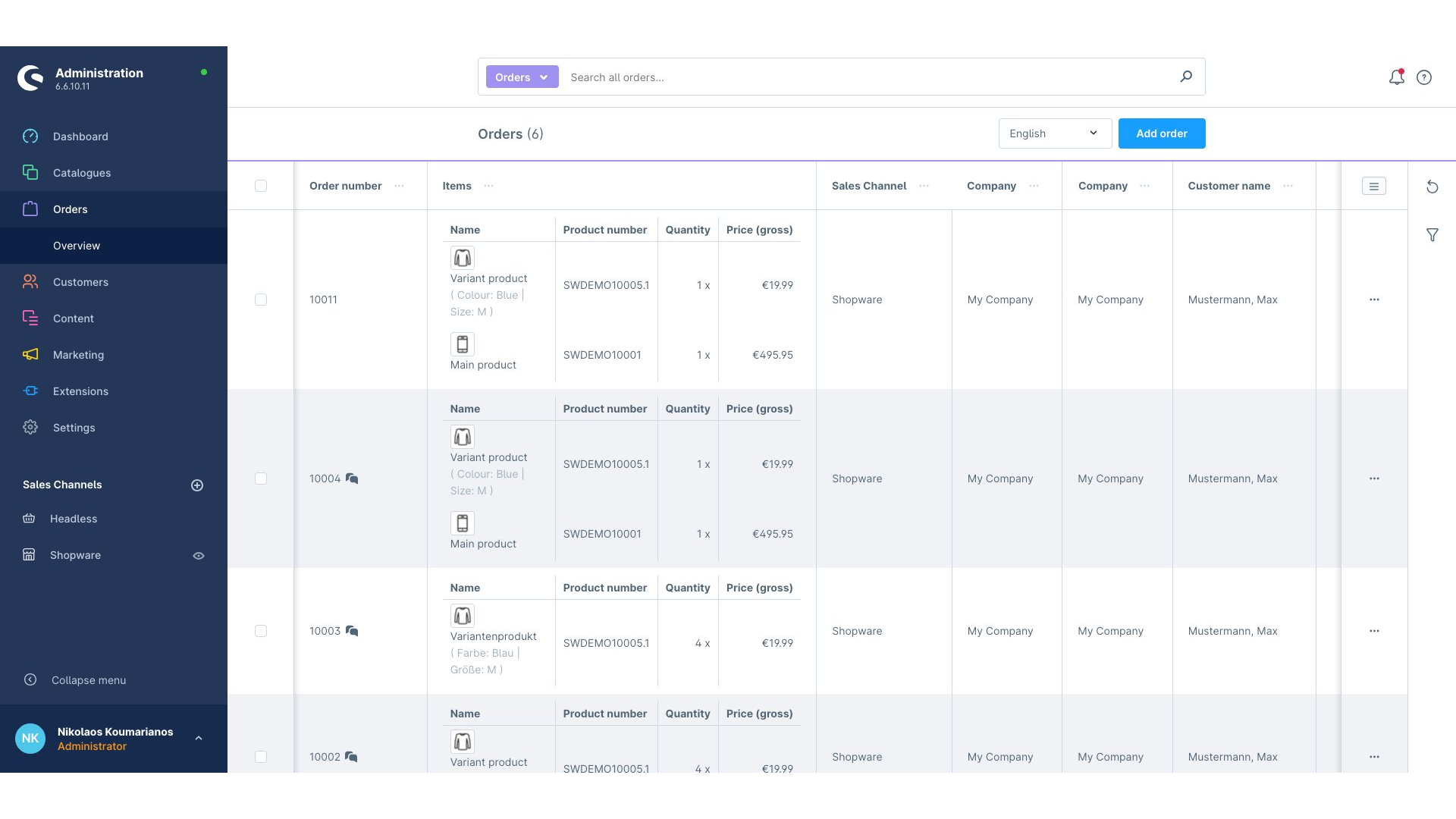
Task: Collapse the sidebar menu
Action: 88,680
